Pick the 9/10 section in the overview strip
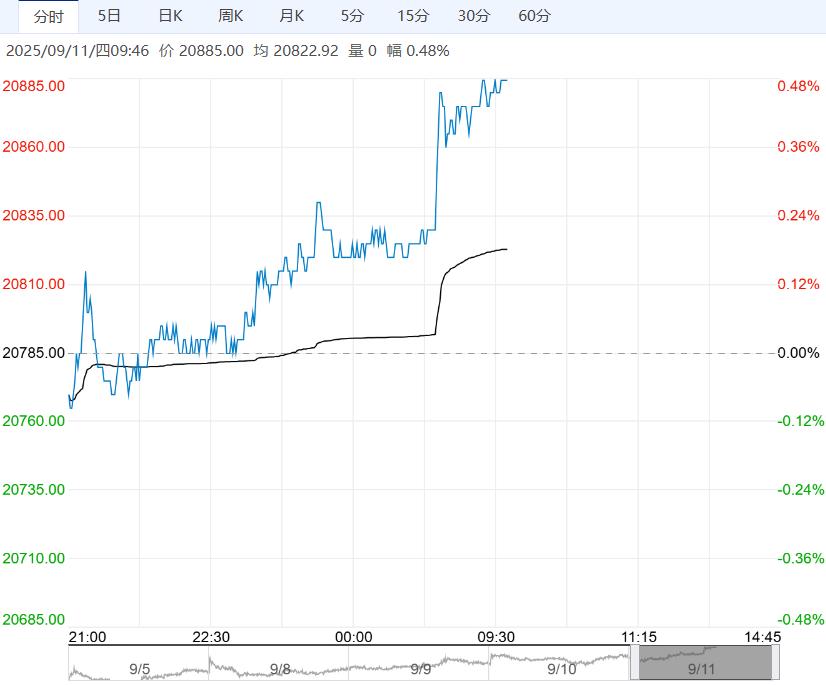The height and width of the screenshot is (685, 826). click(562, 668)
